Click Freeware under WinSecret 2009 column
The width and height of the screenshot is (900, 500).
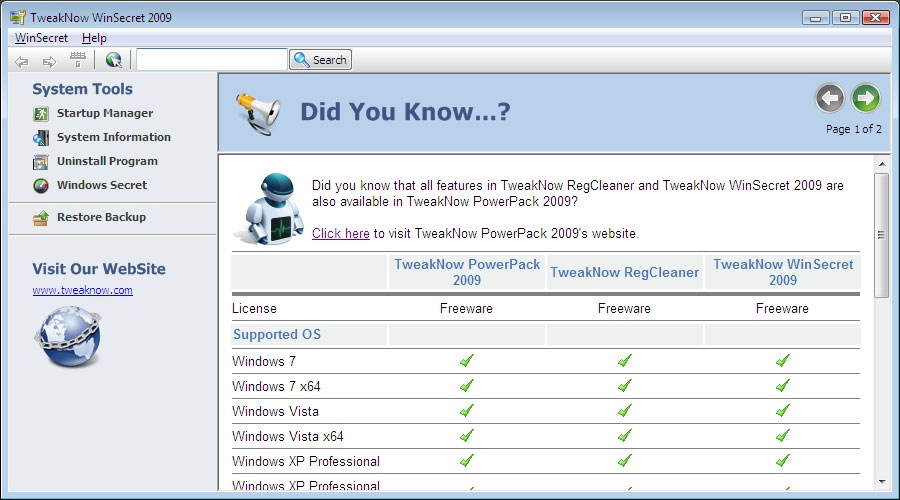tap(782, 309)
